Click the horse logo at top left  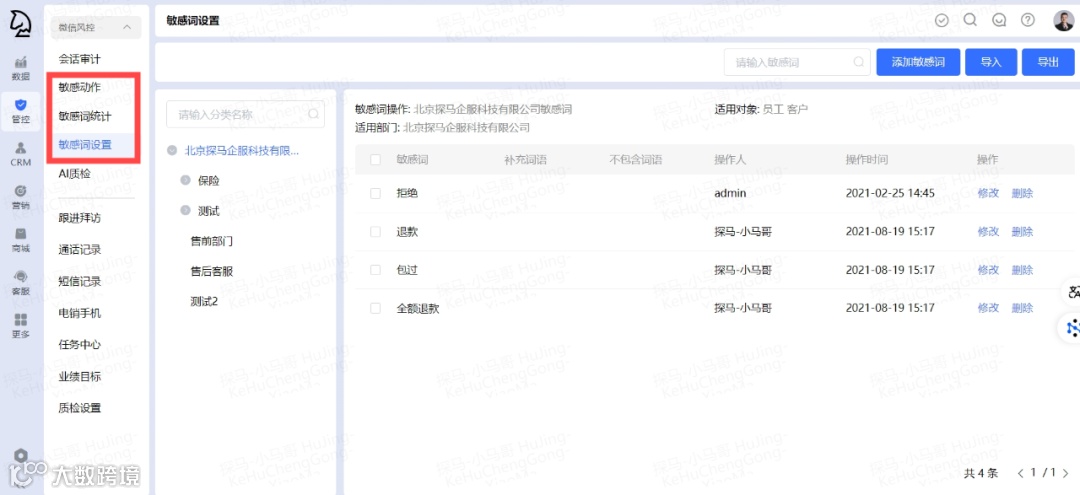coord(21,25)
